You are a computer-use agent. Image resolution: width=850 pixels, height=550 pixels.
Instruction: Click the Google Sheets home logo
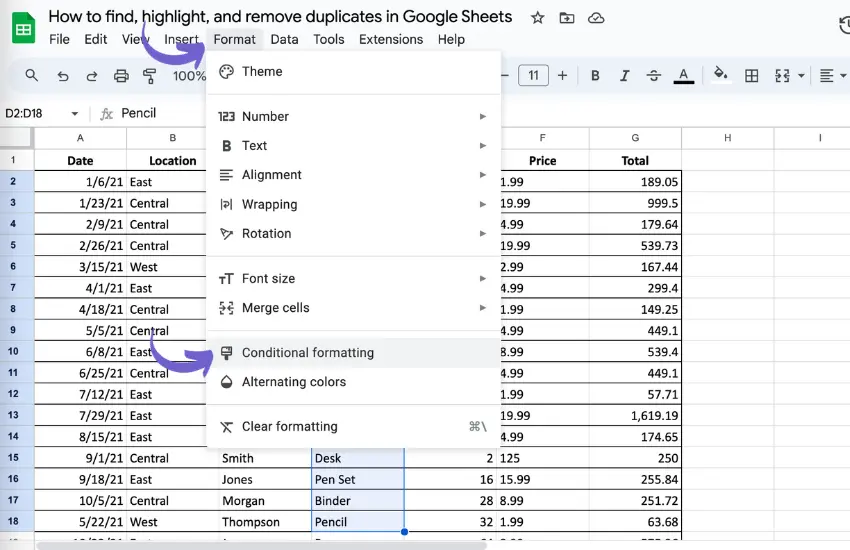23,28
